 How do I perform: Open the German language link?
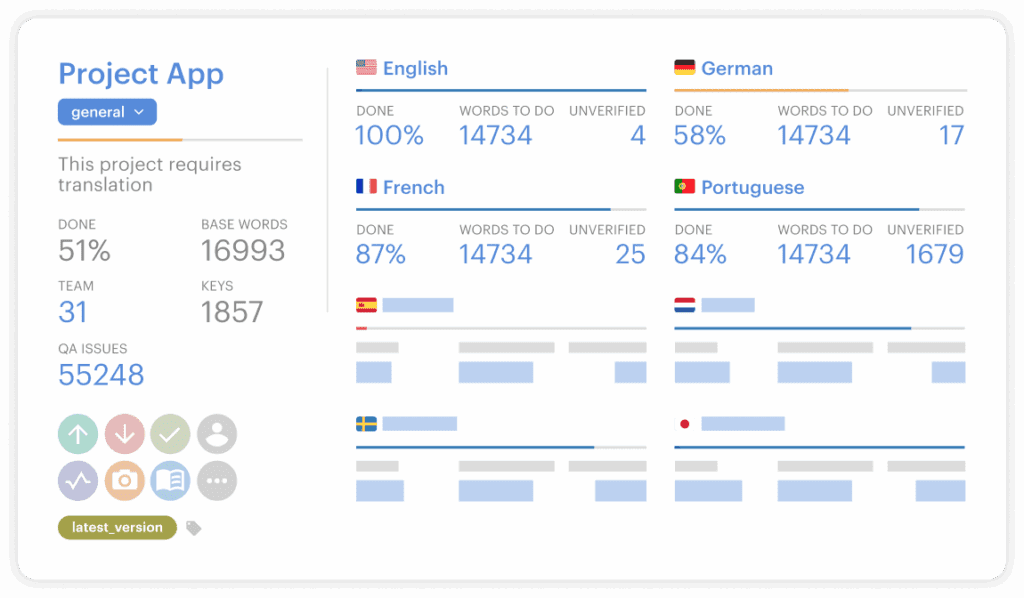(x=737, y=69)
